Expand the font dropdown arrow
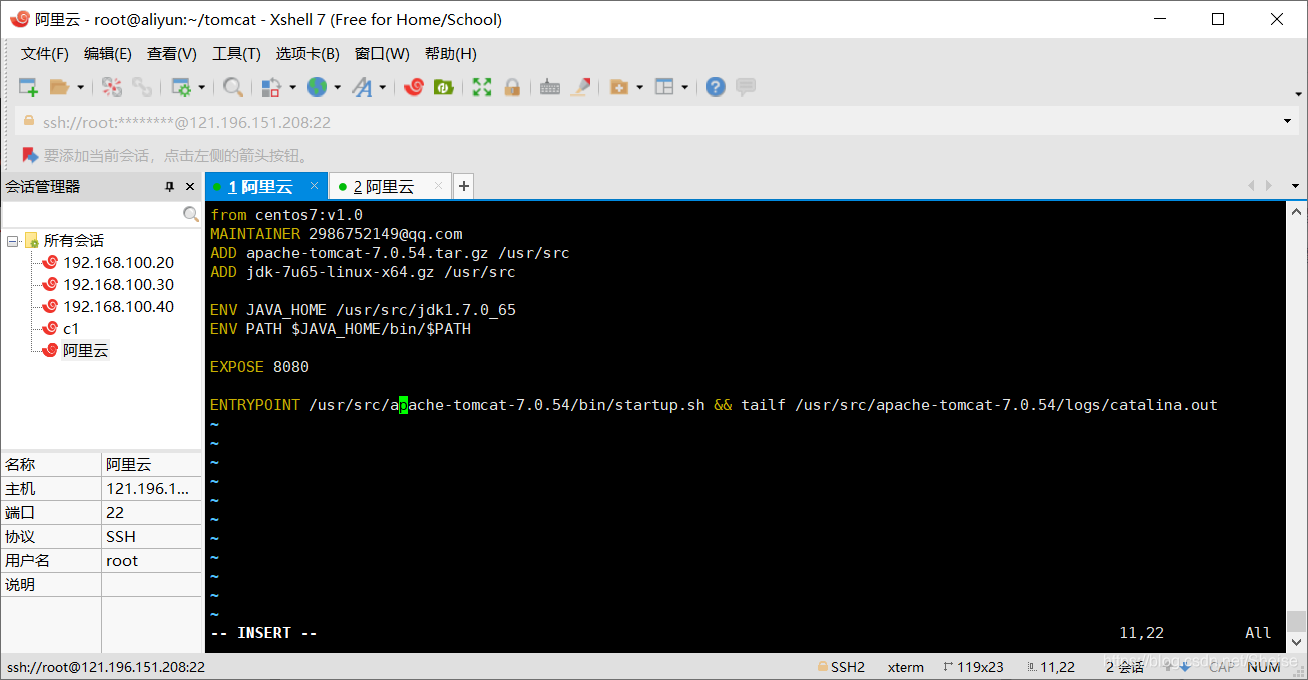The image size is (1308, 680). point(382,87)
